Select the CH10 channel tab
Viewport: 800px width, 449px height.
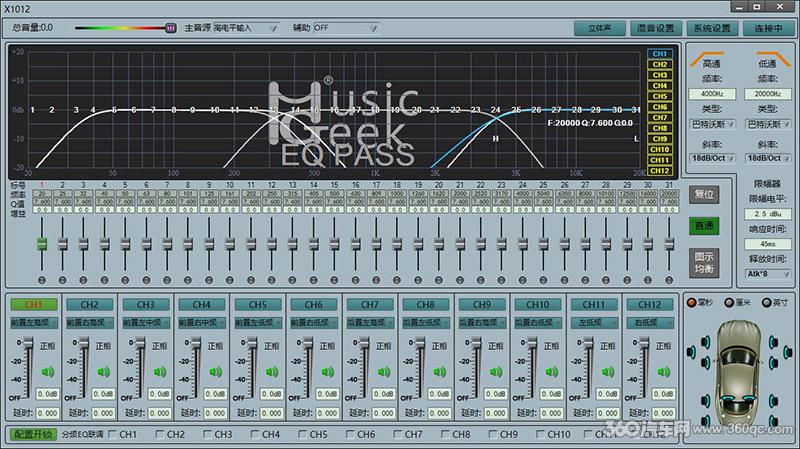click(x=538, y=305)
